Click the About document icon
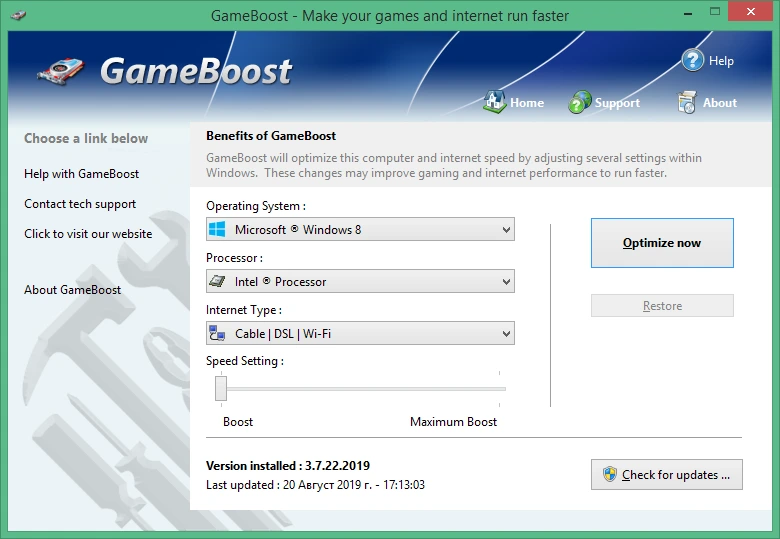Viewport: 780px width, 539px height. [x=686, y=102]
